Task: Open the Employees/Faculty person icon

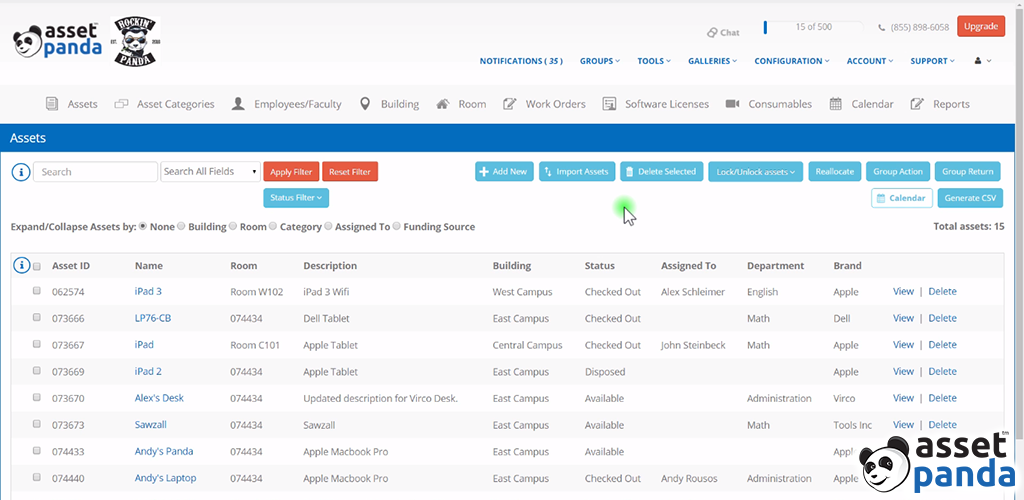Action: click(x=238, y=104)
